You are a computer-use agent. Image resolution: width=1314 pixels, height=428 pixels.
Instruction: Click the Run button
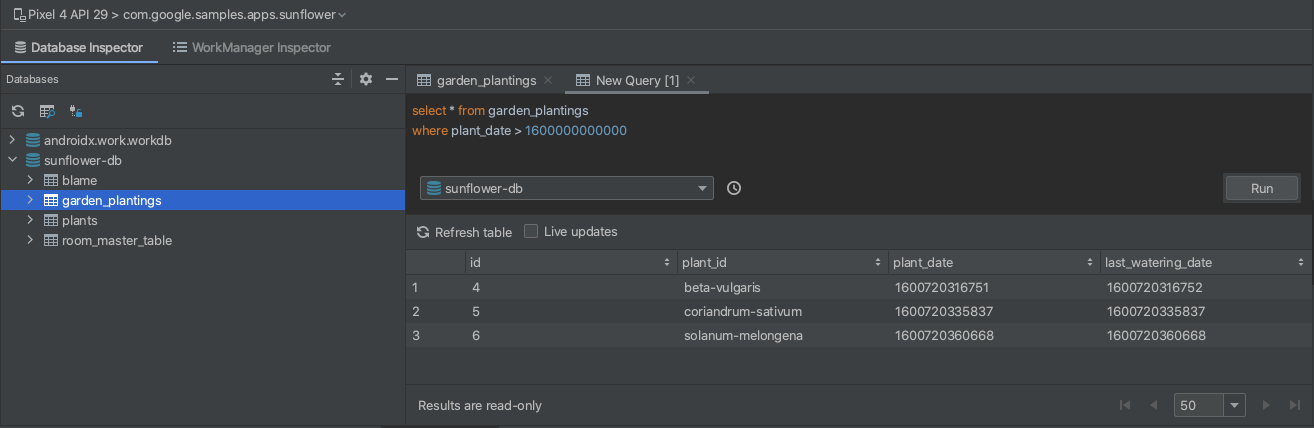coord(1261,188)
